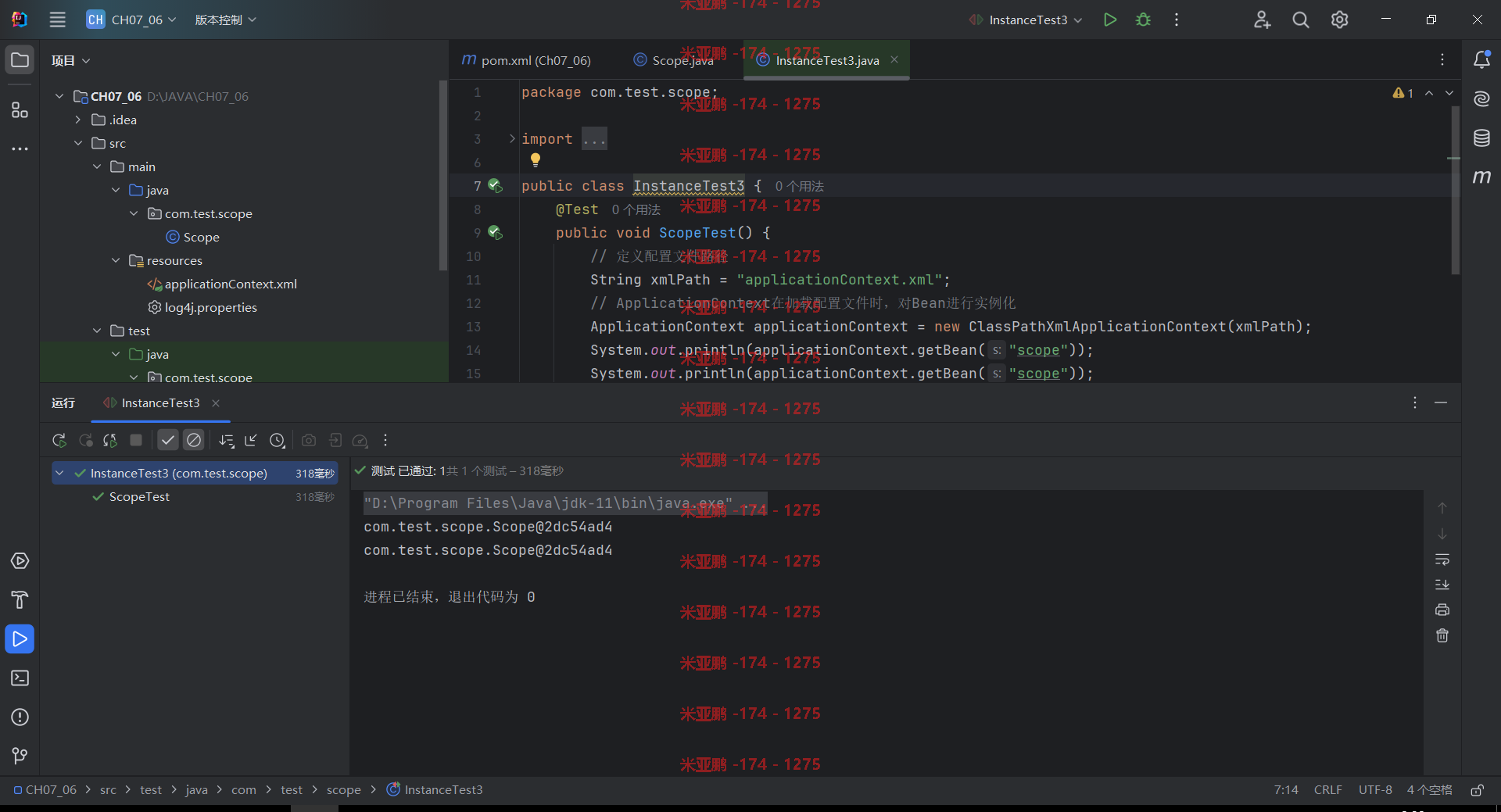
Task: Expand folded import block in editor
Action: [x=512, y=138]
